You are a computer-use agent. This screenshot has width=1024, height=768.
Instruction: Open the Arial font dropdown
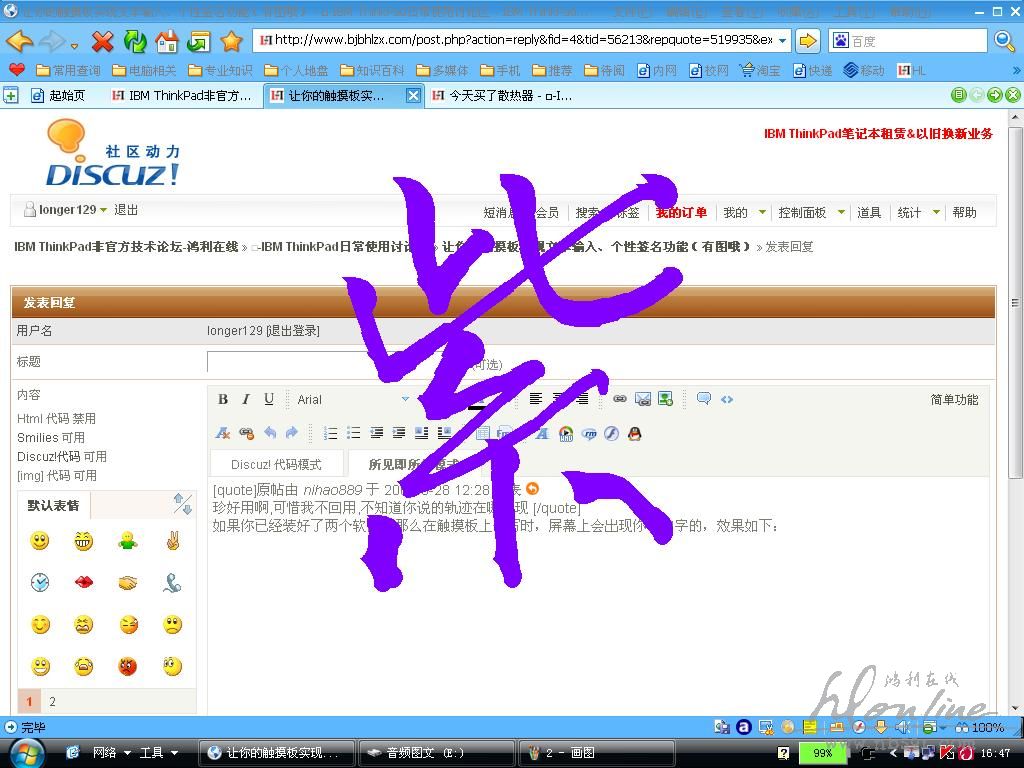[405, 399]
